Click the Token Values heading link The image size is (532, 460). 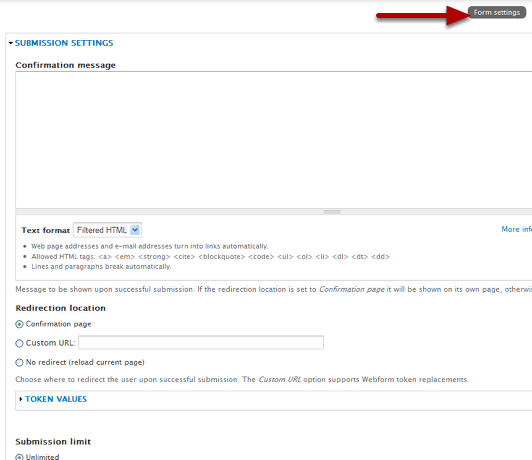coord(56,399)
